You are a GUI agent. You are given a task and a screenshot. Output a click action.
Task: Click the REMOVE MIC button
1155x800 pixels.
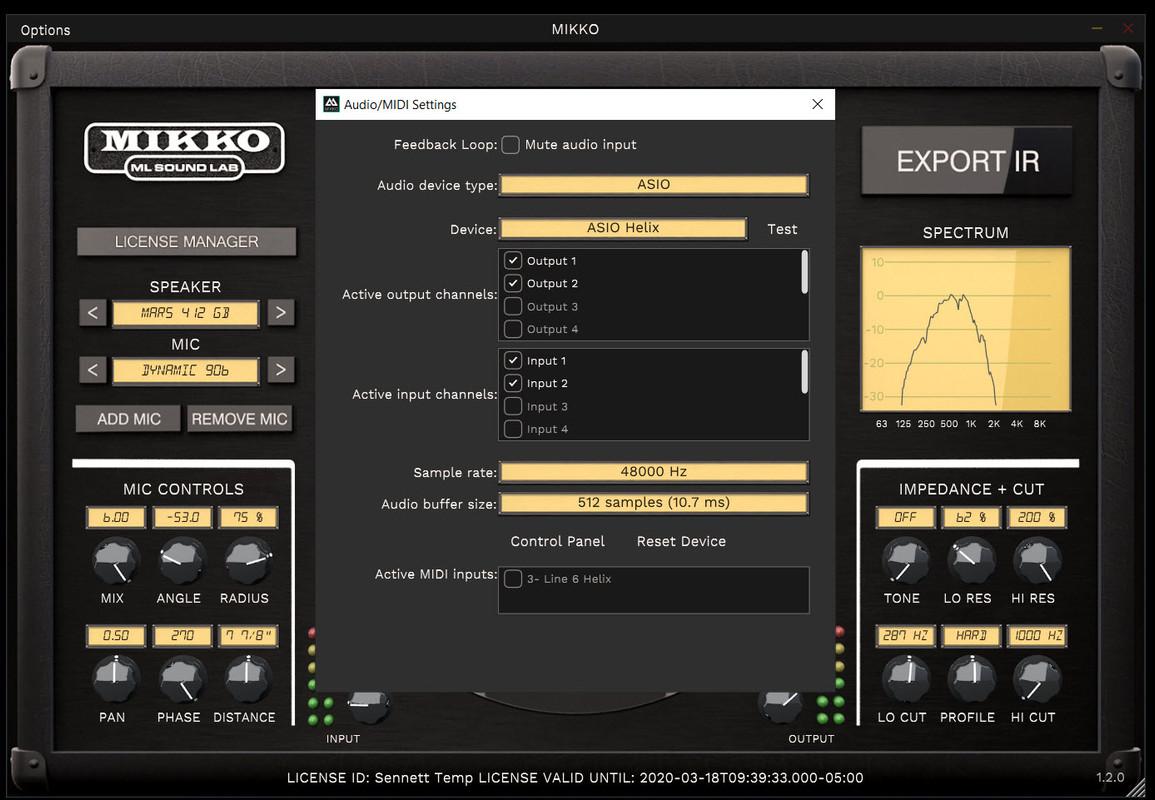tap(239, 419)
